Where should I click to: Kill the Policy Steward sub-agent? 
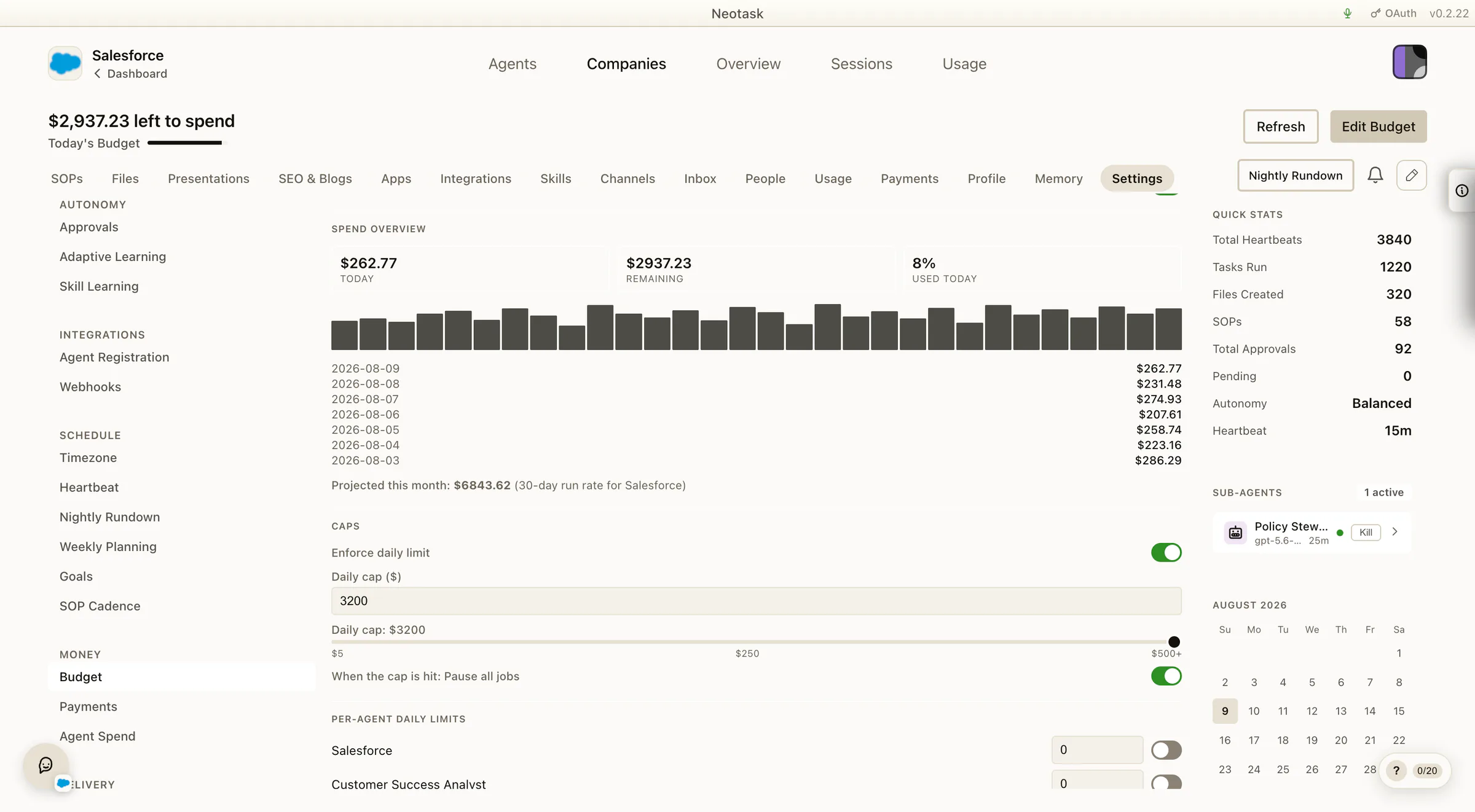point(1366,533)
